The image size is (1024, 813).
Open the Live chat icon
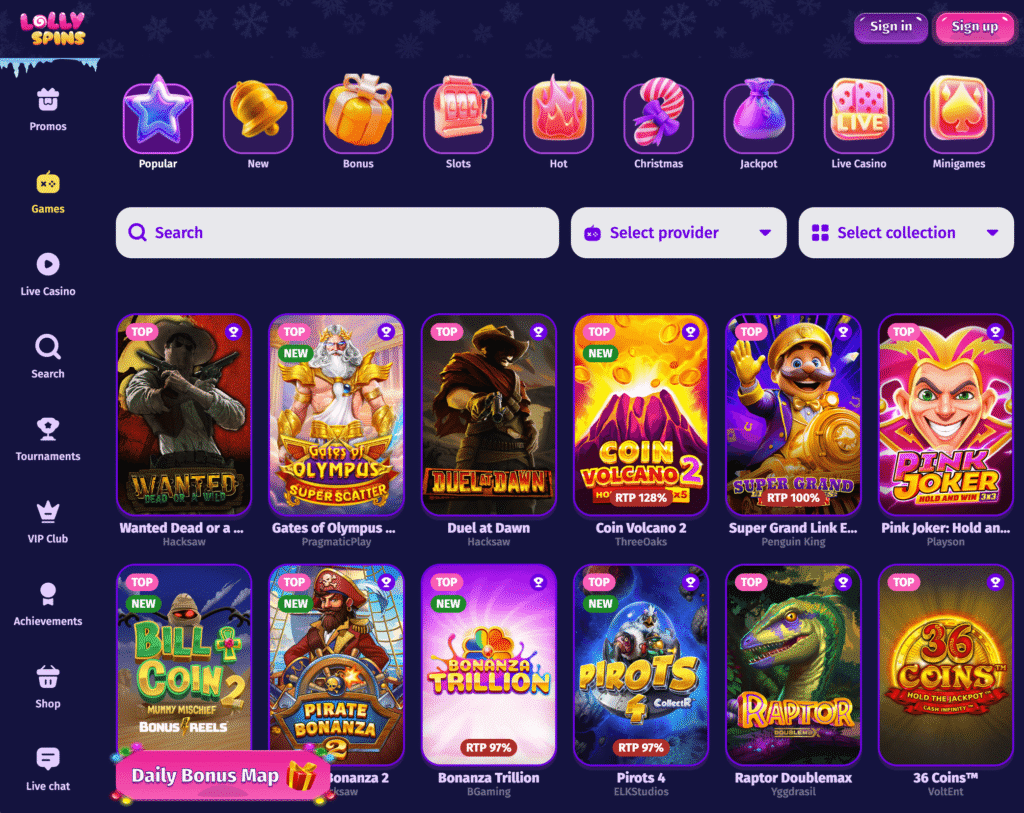coord(48,759)
